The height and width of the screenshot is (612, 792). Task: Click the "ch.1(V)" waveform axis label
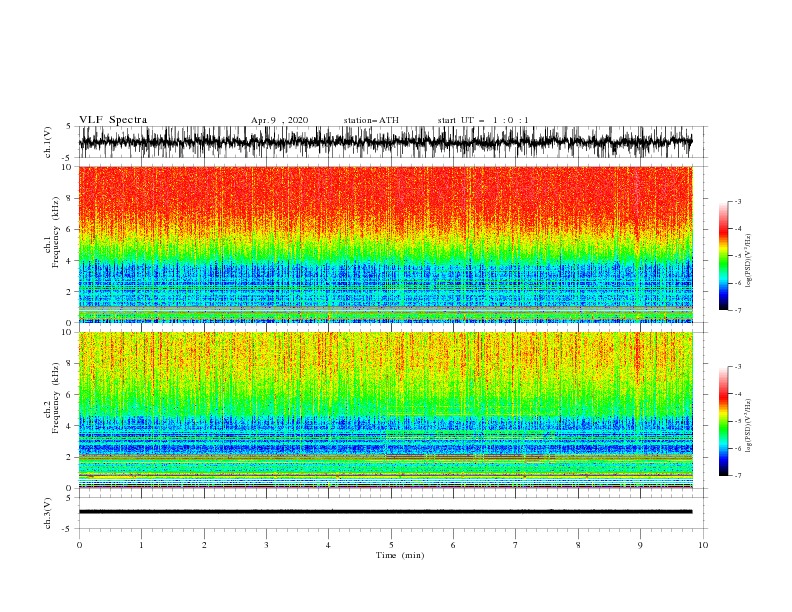click(x=48, y=142)
